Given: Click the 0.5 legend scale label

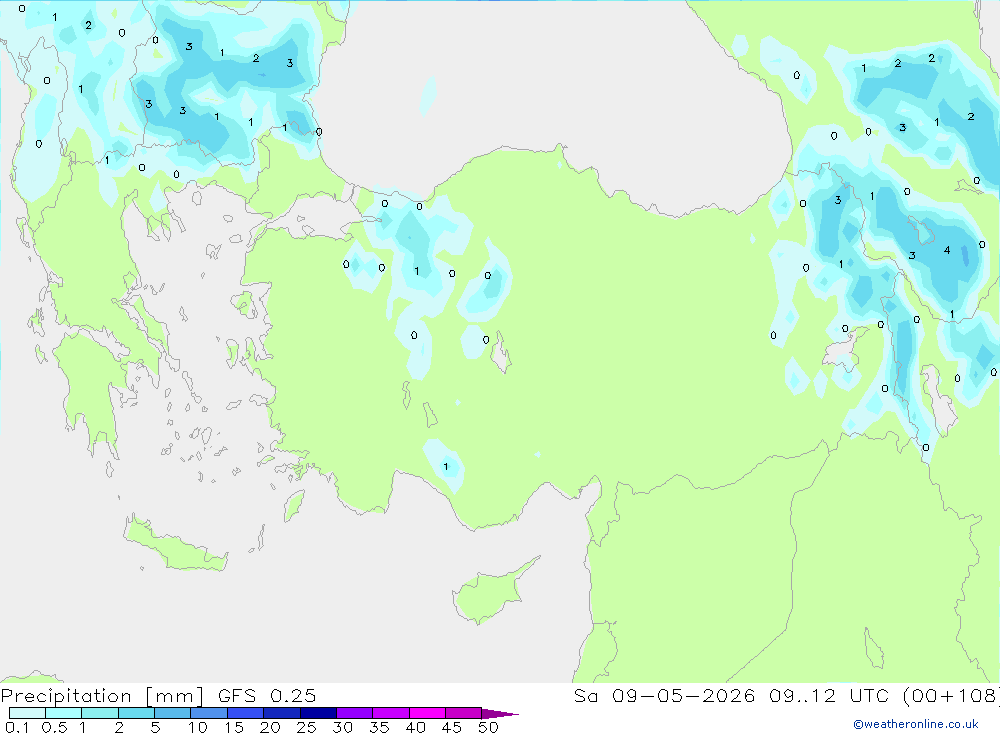Looking at the screenshot, I should tap(54, 727).
